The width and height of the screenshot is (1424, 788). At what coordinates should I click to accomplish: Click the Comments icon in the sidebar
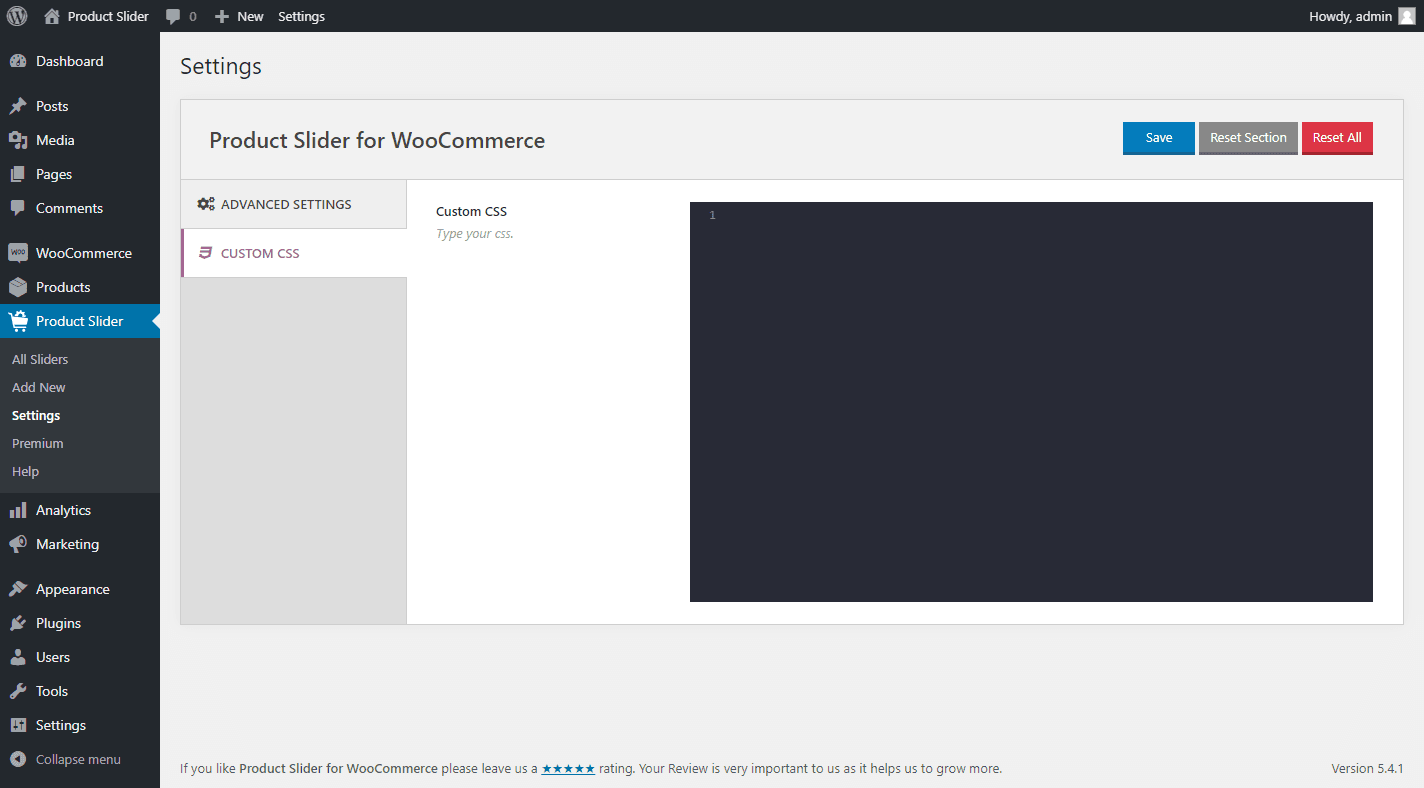tap(18, 208)
